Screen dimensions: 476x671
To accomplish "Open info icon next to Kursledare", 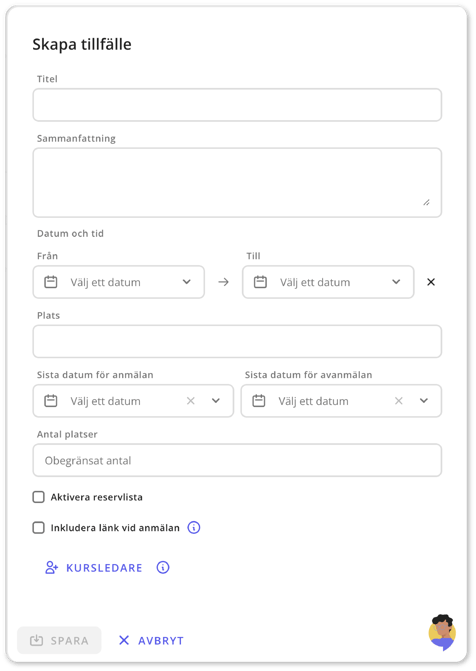I will [x=163, y=567].
